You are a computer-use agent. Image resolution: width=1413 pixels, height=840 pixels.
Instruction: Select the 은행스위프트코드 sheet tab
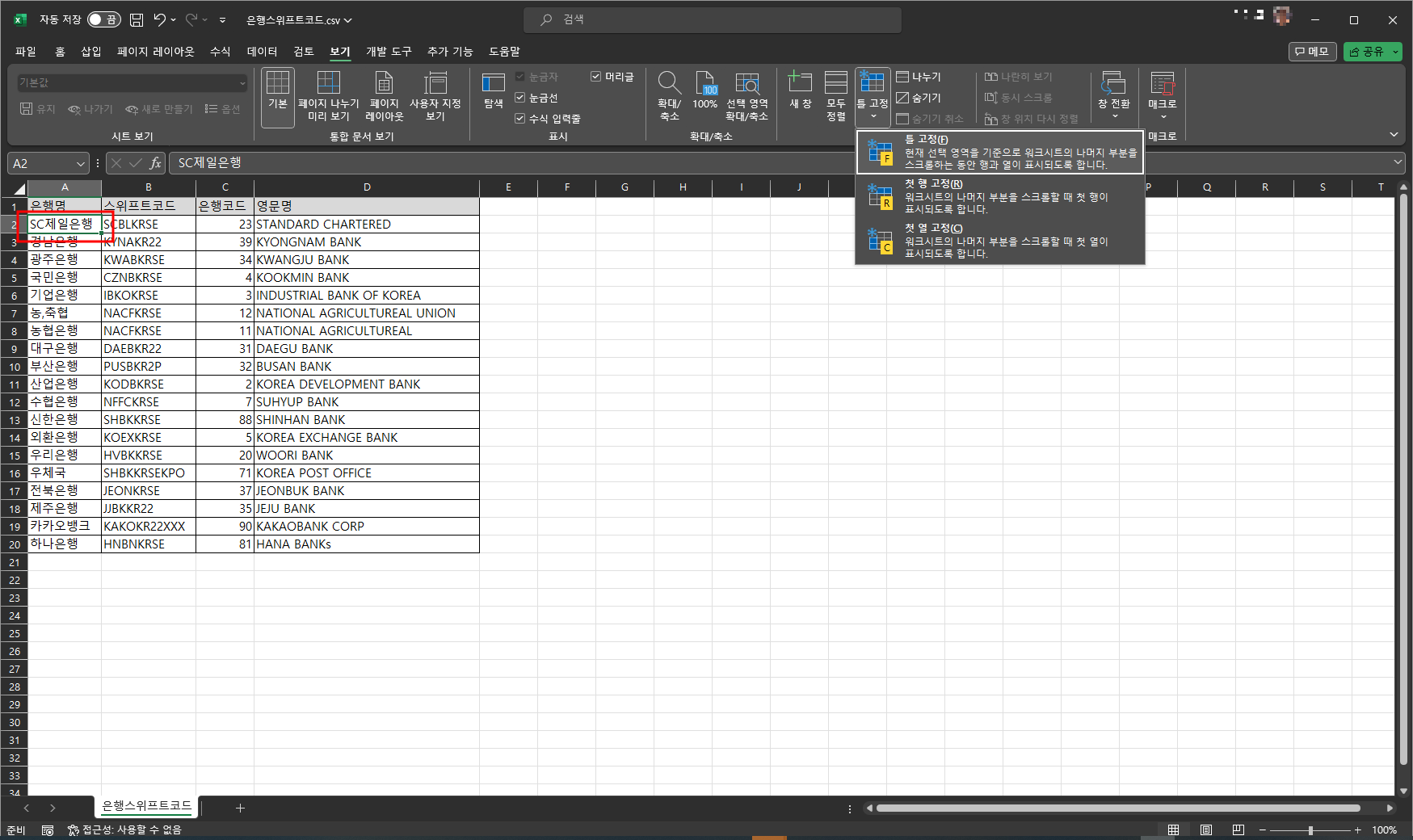[x=147, y=806]
